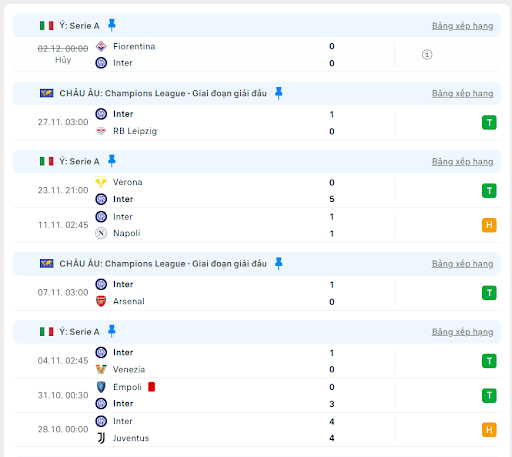Open Bảng xếp hạng link in top Serie A header
Screen dimensions: 512x457
tap(462, 26)
